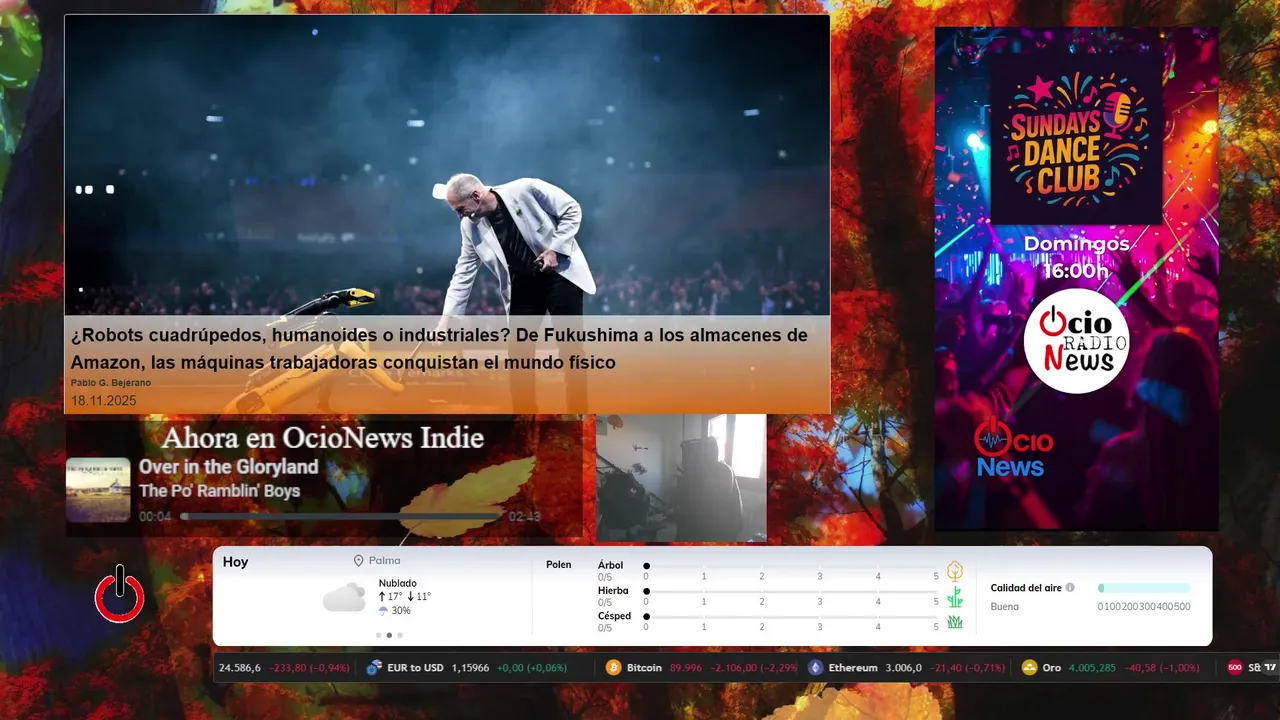This screenshot has height=720, width=1280.
Task: Select the last weather carousel dot
Action: (400, 635)
